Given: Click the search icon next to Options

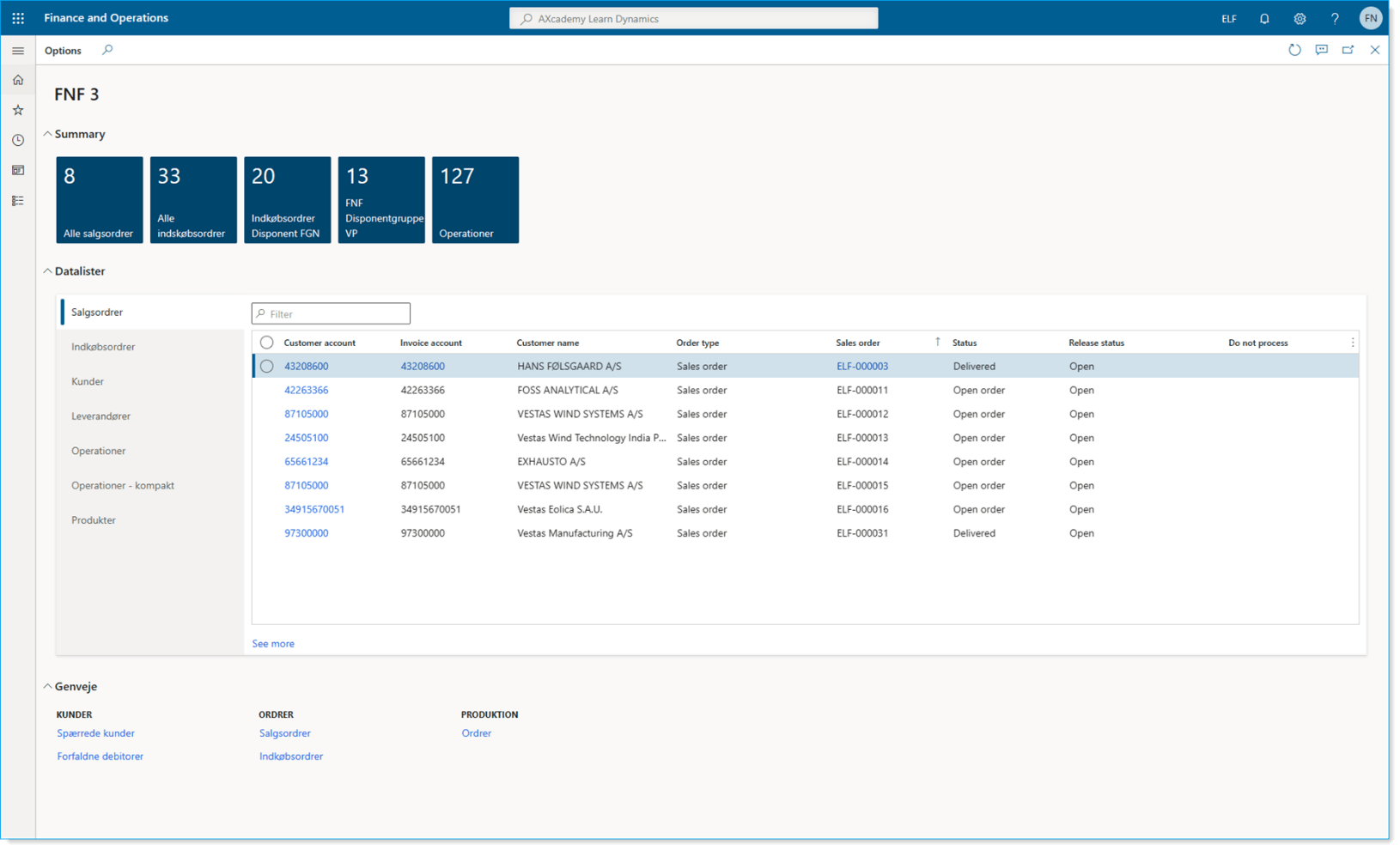Looking at the screenshot, I should point(107,50).
